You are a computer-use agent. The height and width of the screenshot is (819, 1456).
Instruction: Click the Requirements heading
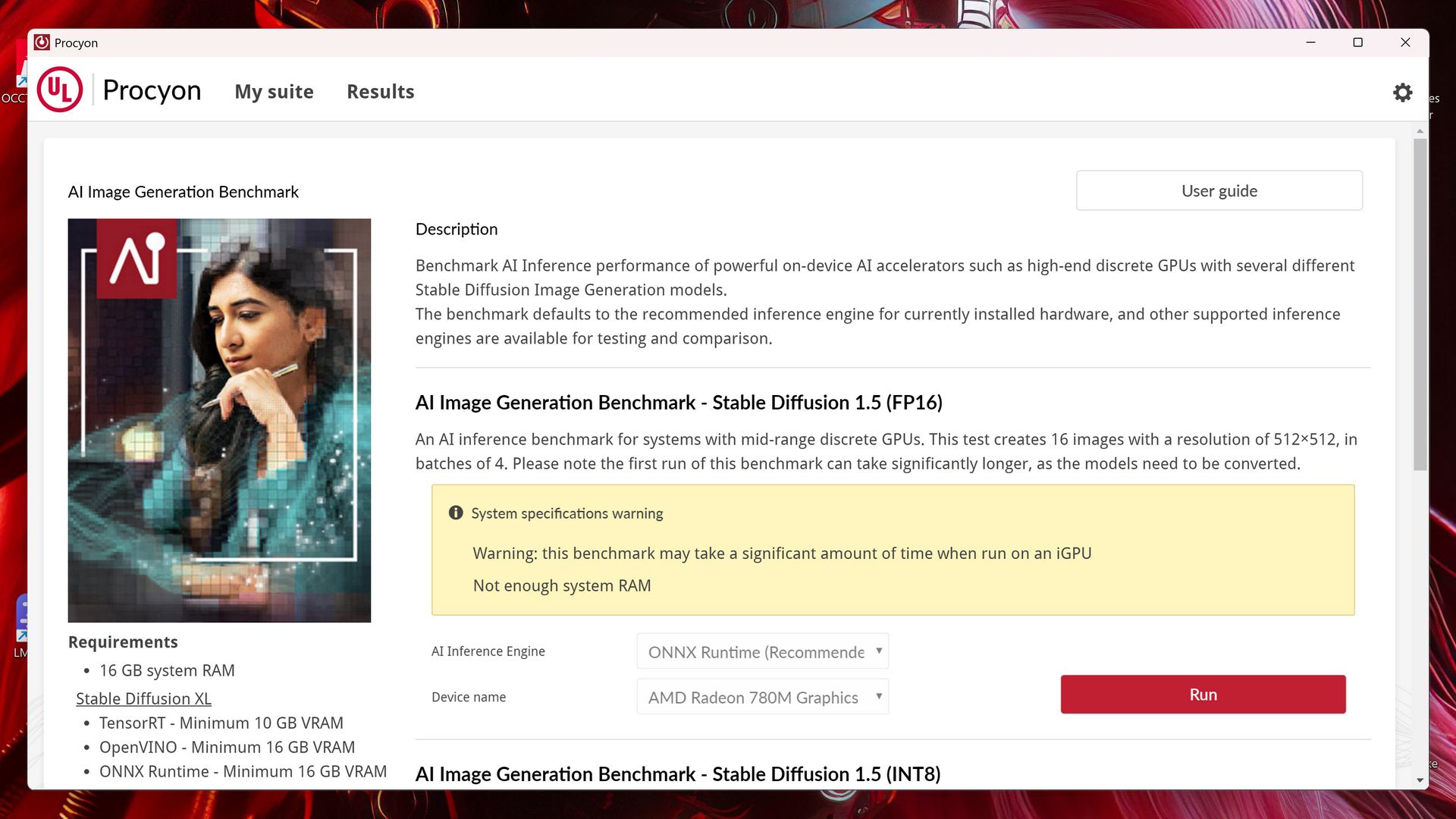click(123, 642)
